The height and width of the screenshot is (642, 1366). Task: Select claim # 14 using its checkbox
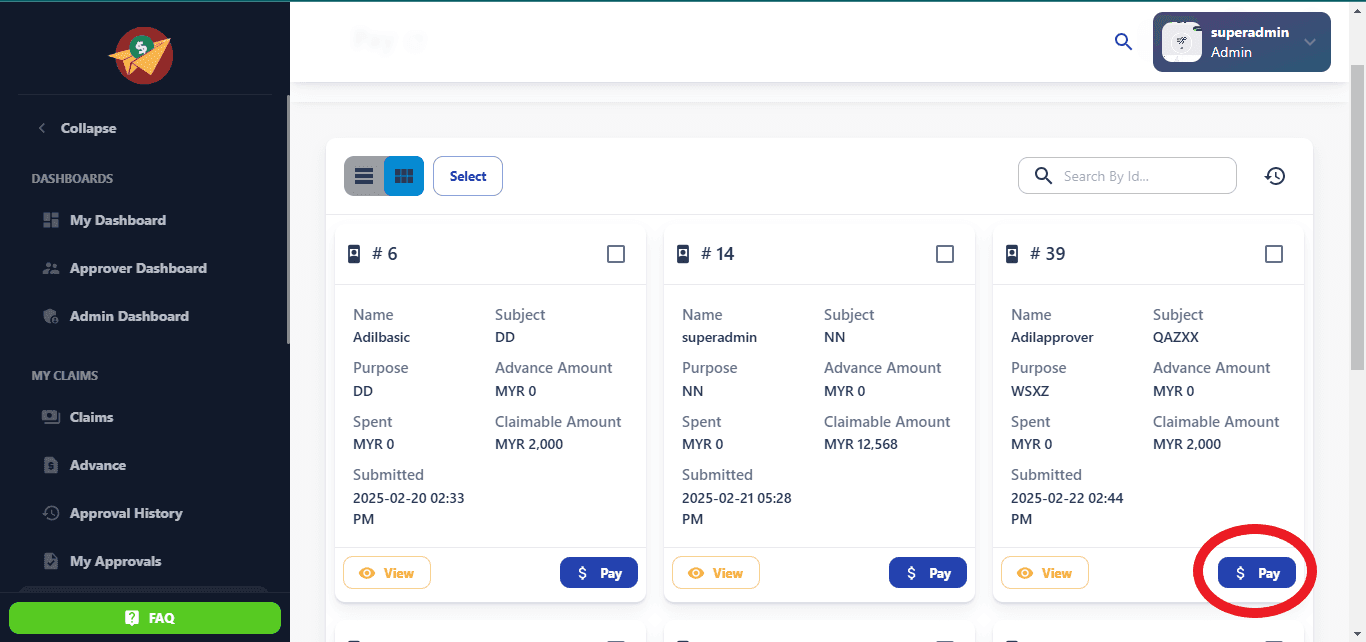tap(945, 254)
